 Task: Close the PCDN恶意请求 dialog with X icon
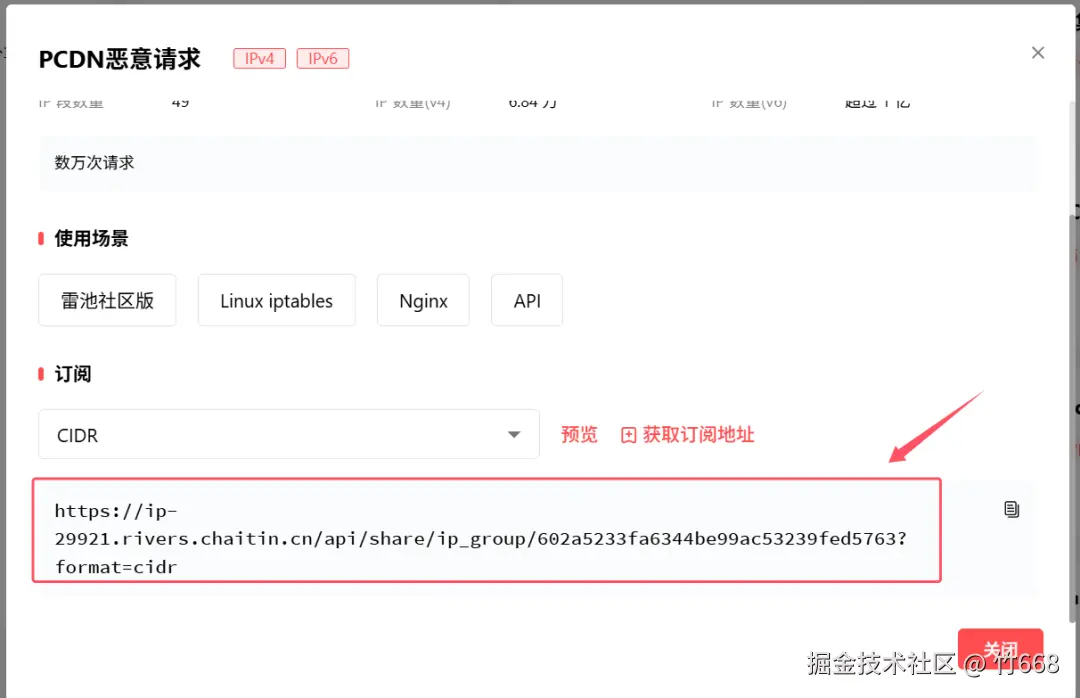[x=1037, y=52]
